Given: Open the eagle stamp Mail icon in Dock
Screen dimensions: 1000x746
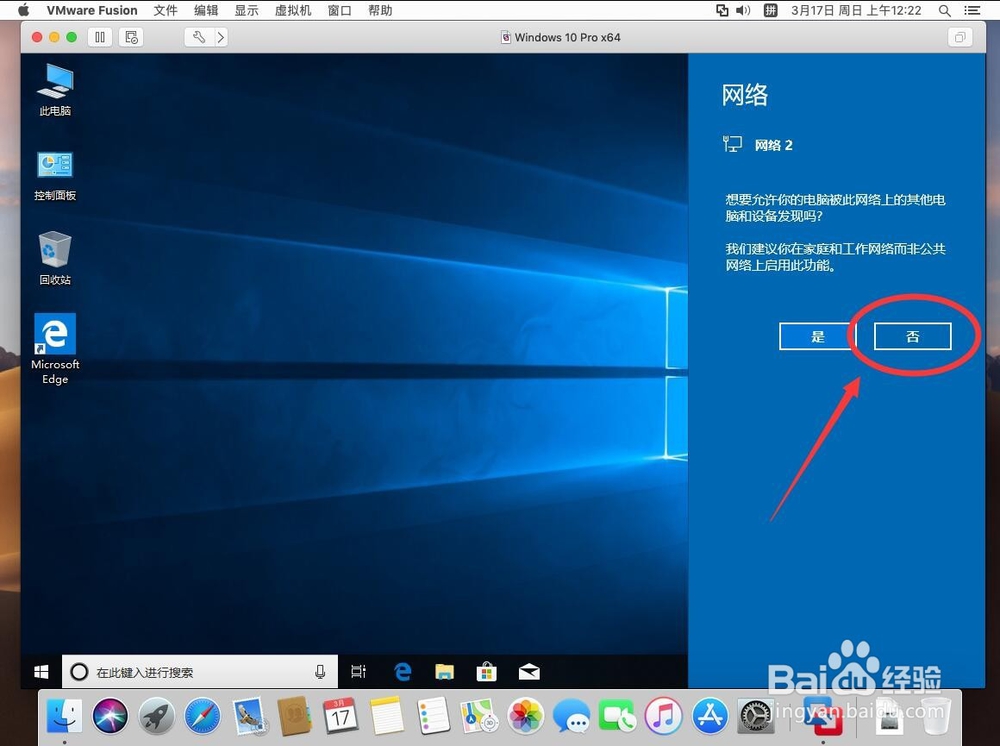Looking at the screenshot, I should tap(249, 715).
